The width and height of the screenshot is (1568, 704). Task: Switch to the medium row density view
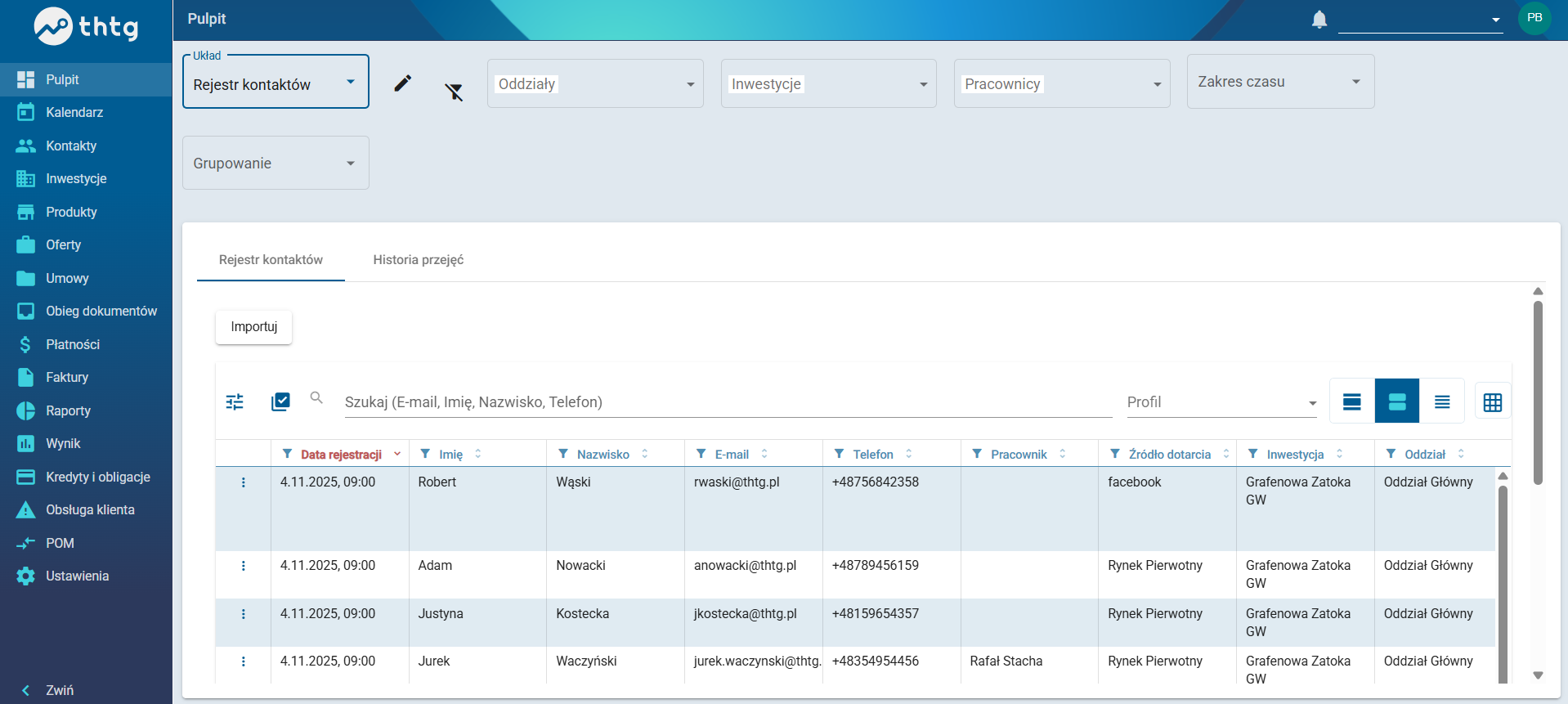pos(1397,401)
